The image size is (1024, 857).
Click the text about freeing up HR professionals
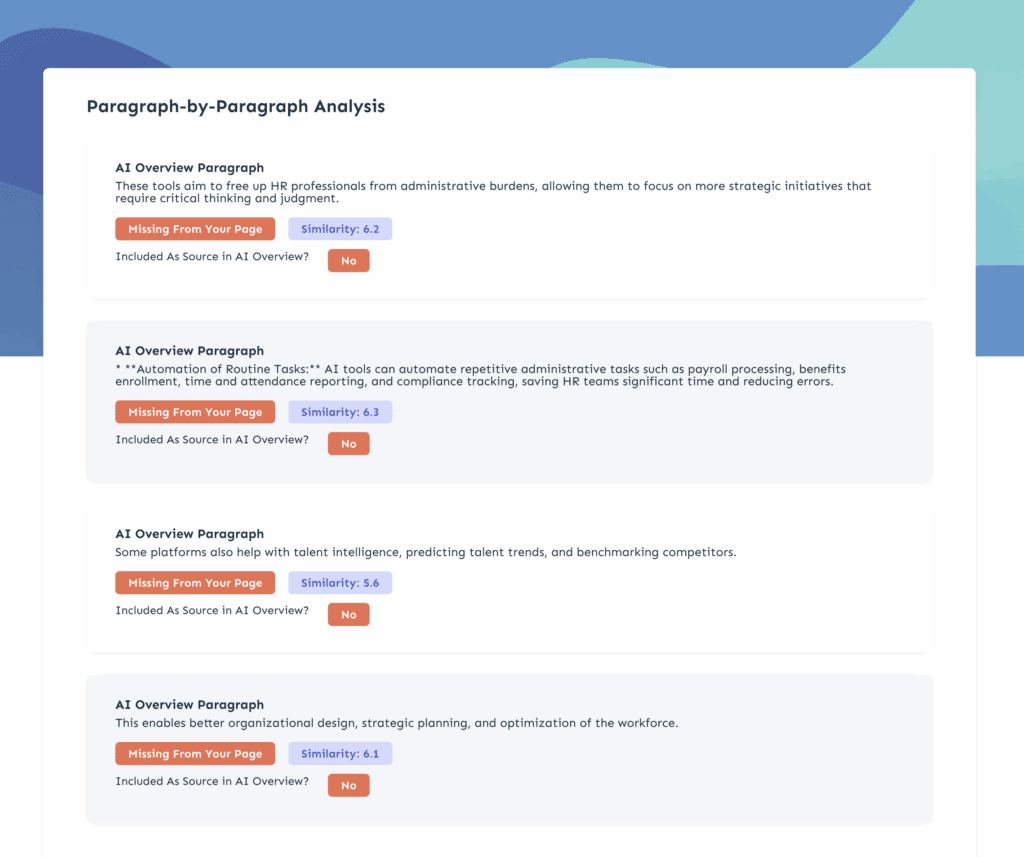pyautogui.click(x=493, y=192)
